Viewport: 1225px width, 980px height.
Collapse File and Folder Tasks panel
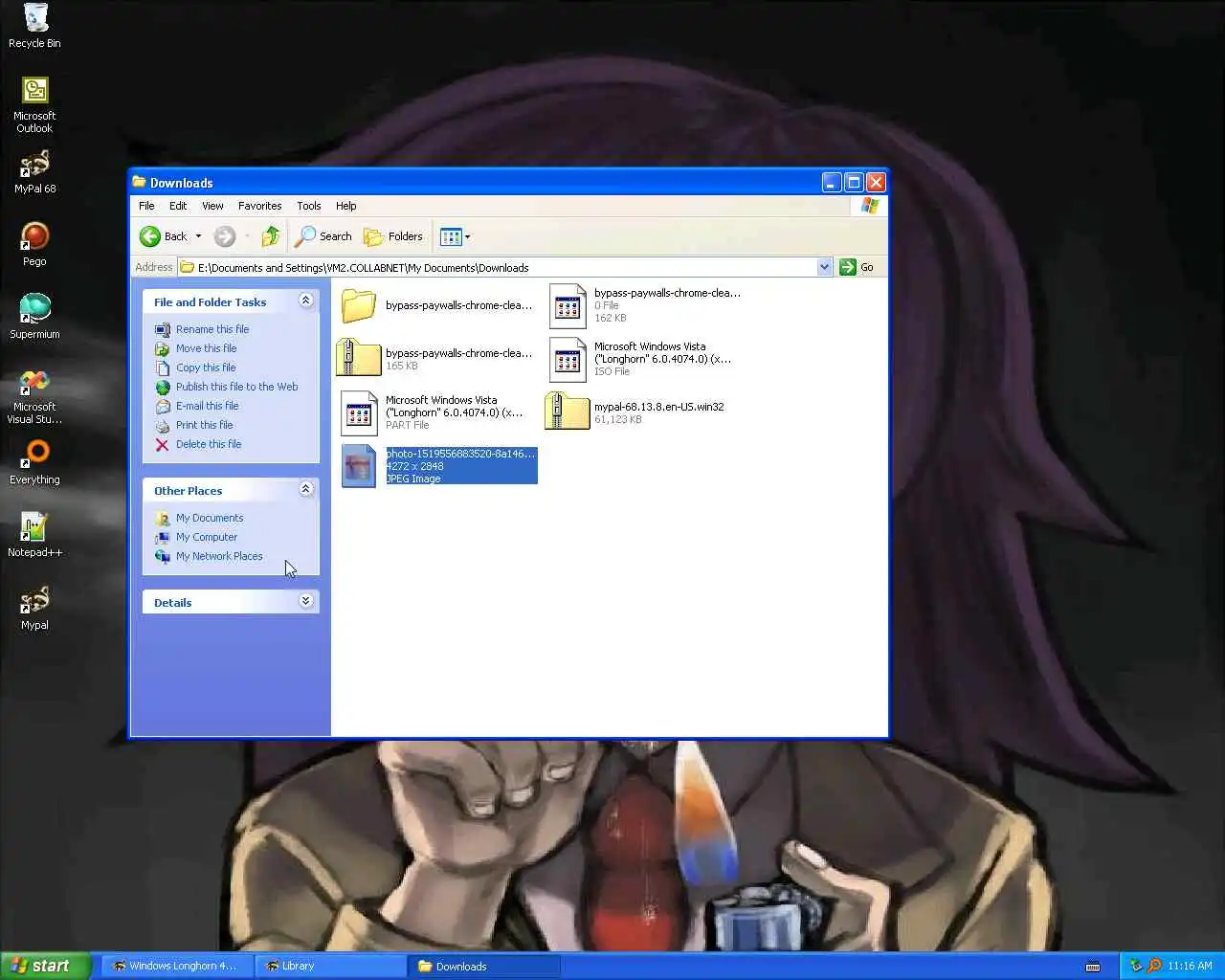coord(306,301)
